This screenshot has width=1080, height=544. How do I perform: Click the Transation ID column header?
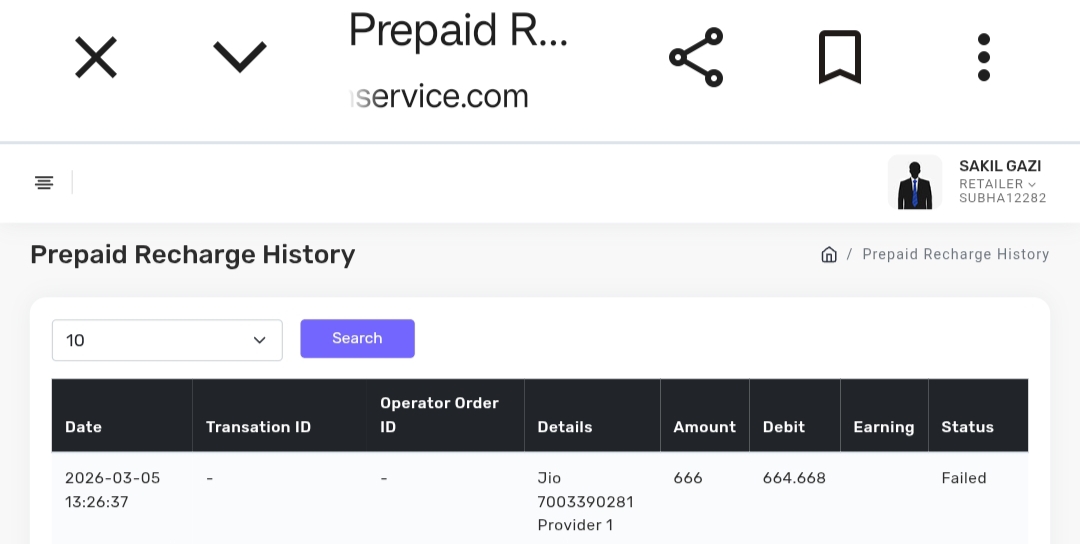click(258, 427)
